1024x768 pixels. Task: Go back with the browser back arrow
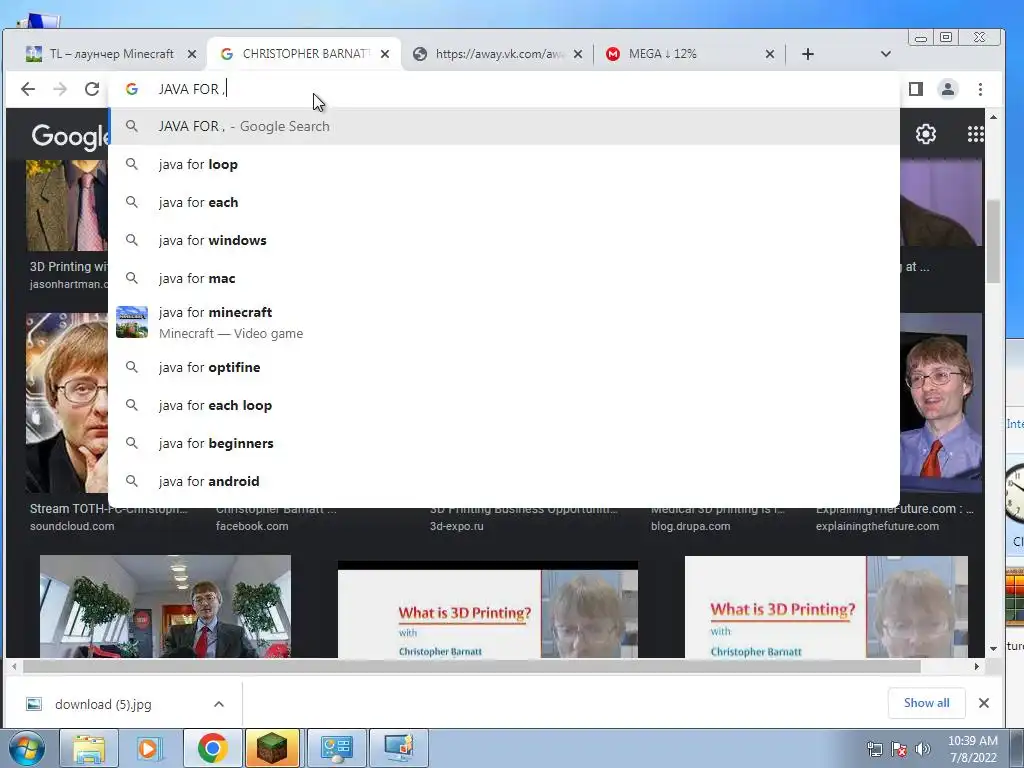click(28, 89)
